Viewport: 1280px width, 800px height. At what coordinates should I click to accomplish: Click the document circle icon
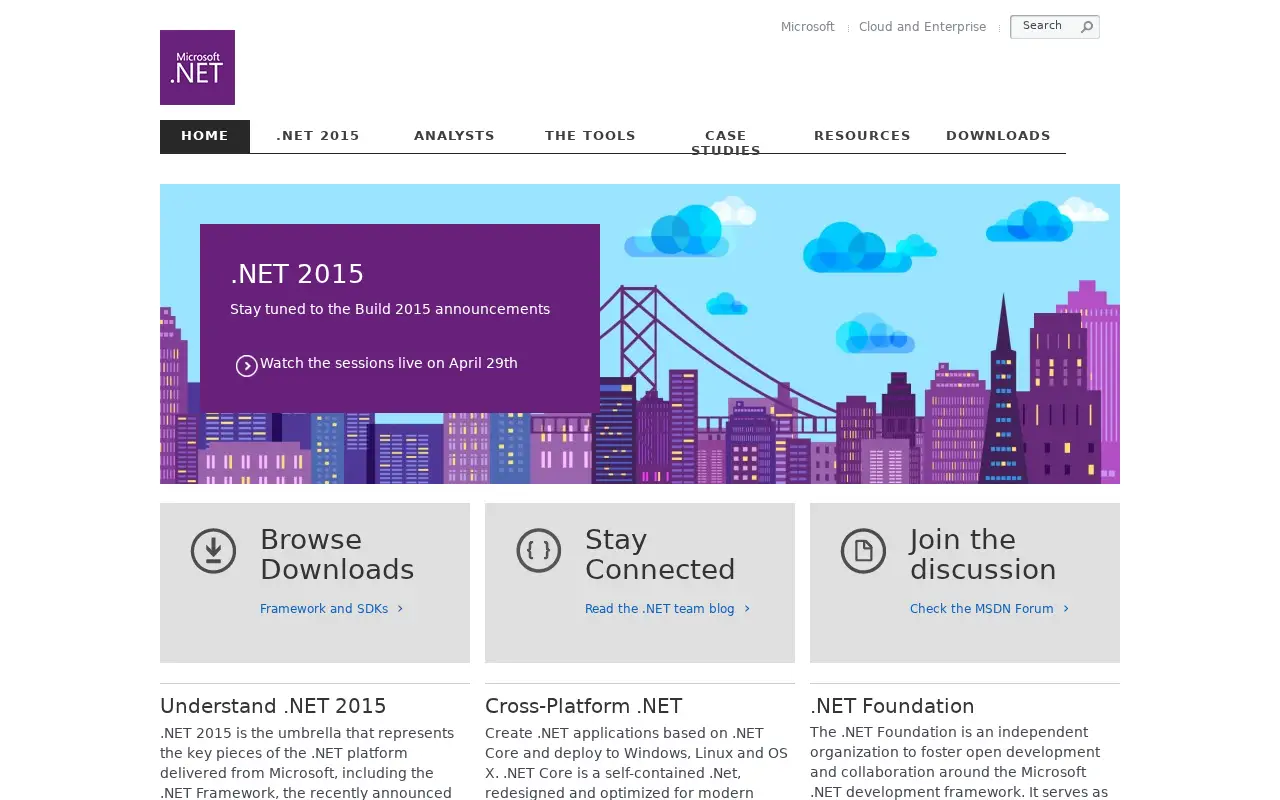click(x=863, y=551)
